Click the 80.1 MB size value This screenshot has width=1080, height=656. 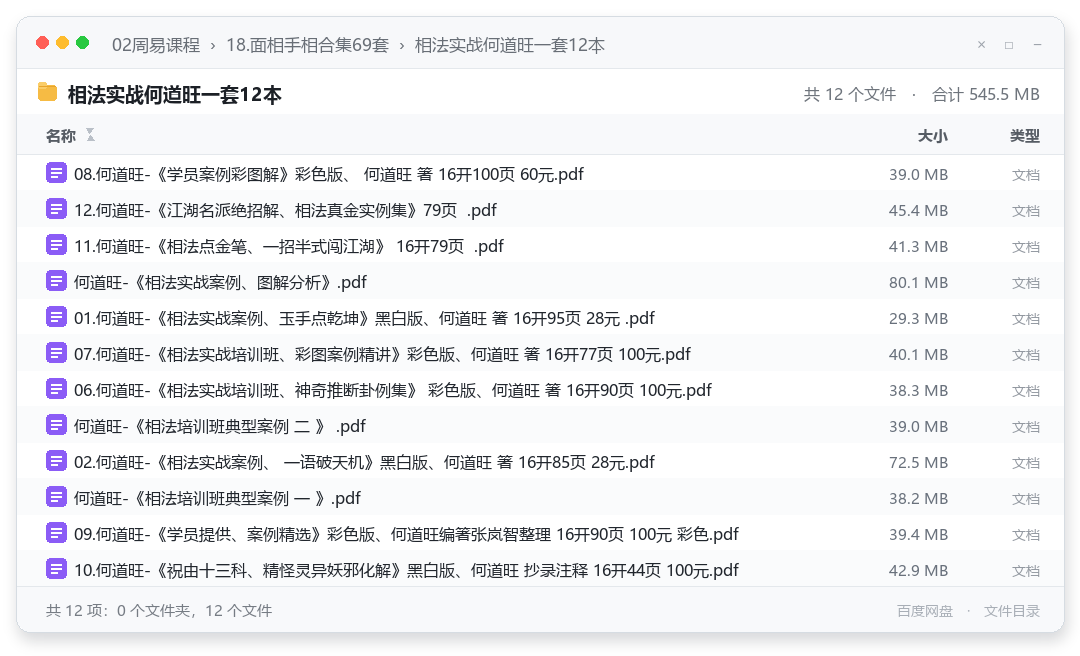pyautogui.click(x=918, y=283)
